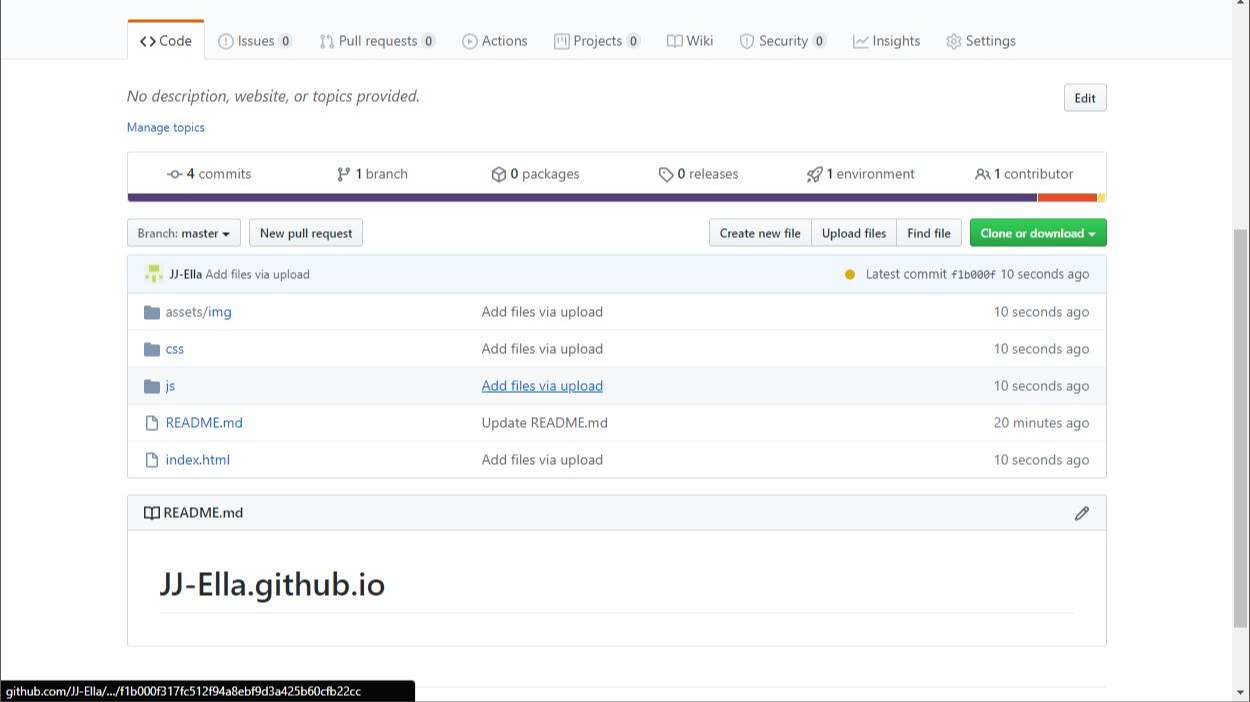View the 1 environment link
The image size is (1250, 702).
pos(861,174)
